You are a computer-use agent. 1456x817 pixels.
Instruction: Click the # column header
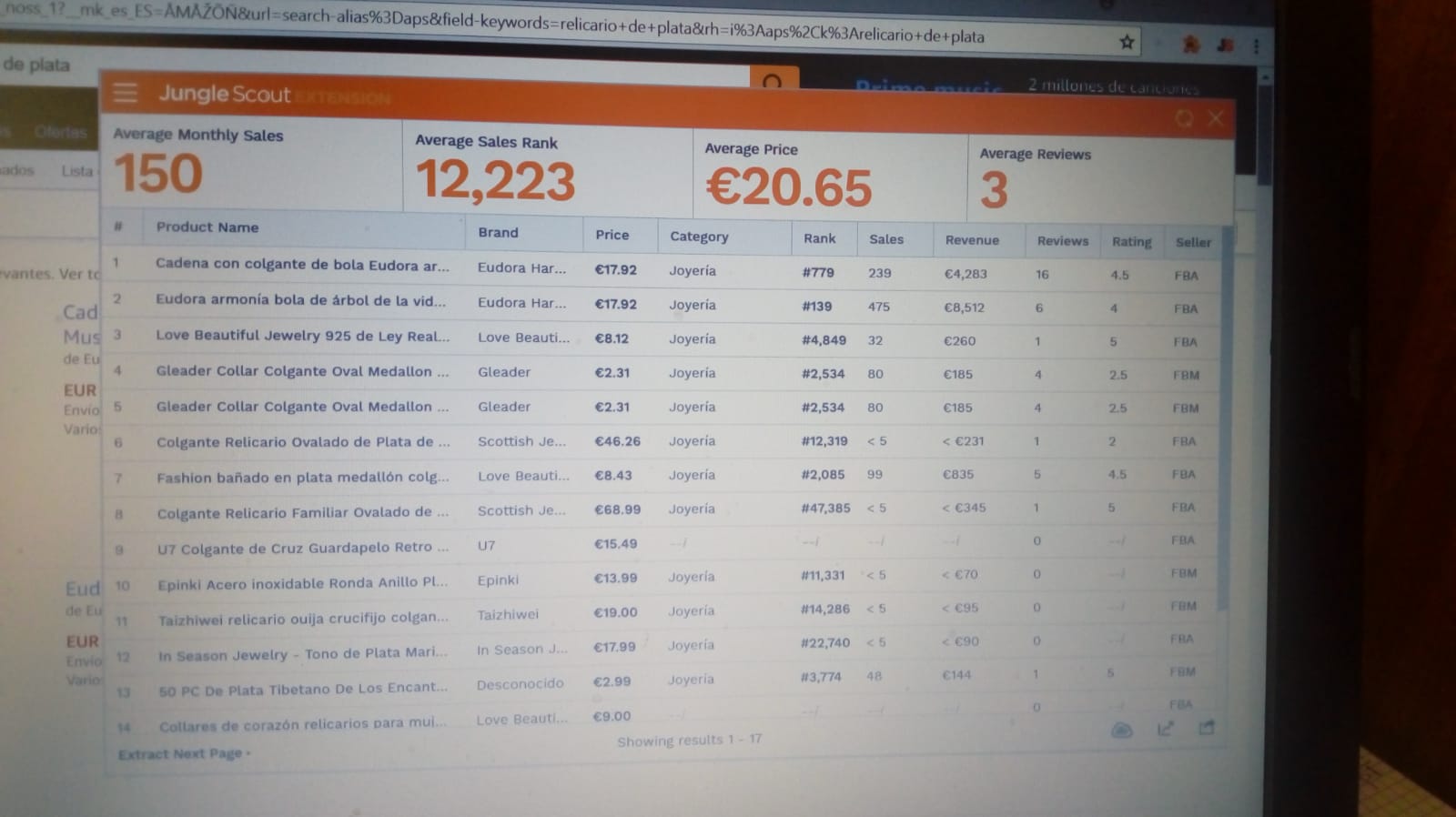[118, 226]
